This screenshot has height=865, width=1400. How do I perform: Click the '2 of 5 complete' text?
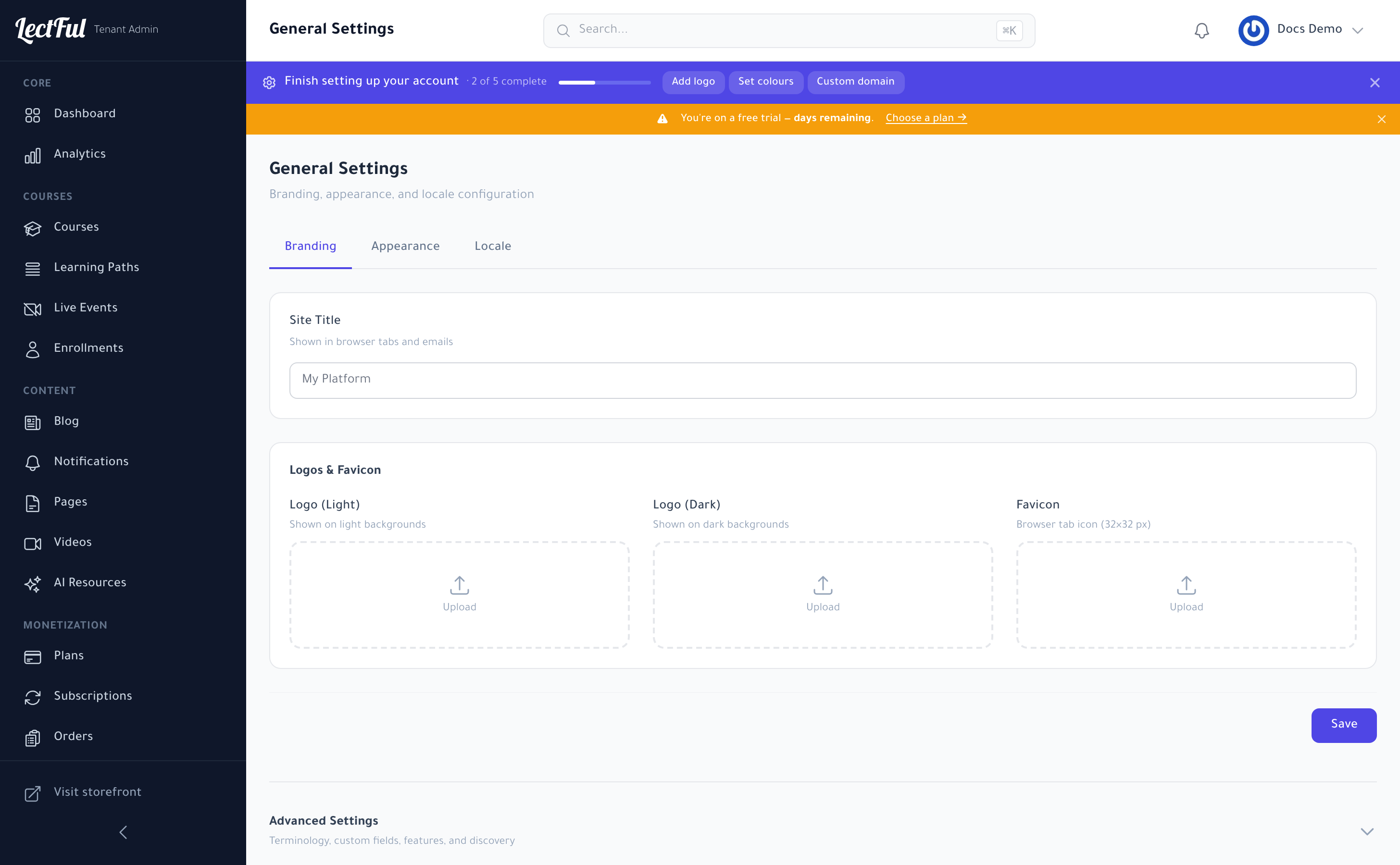pyautogui.click(x=508, y=82)
